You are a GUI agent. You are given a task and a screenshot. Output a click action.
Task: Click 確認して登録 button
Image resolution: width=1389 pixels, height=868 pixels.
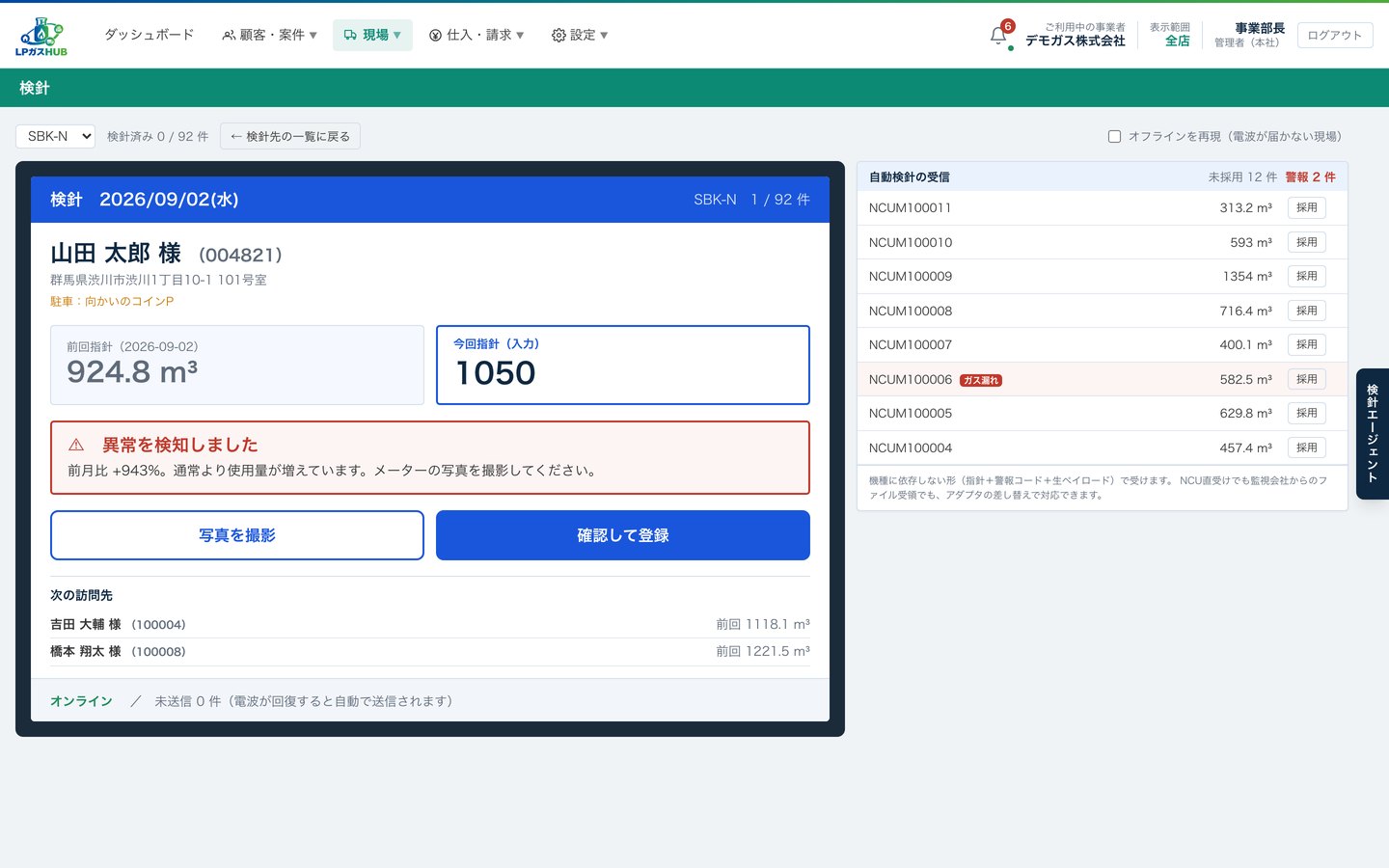click(623, 535)
